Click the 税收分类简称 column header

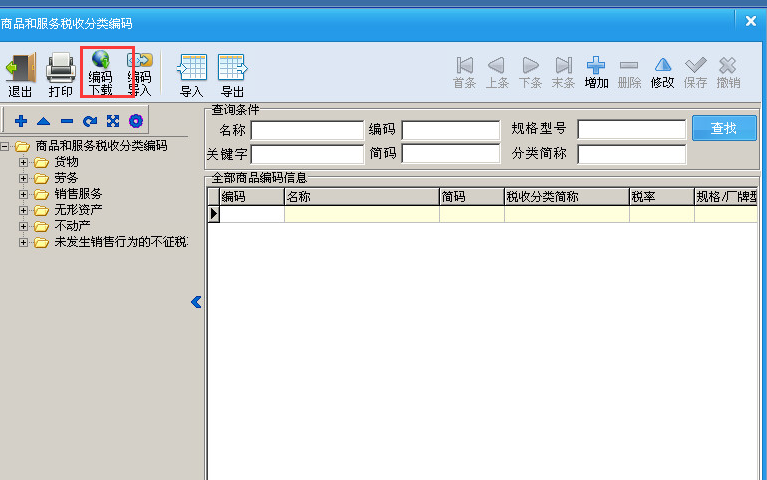[565, 197]
